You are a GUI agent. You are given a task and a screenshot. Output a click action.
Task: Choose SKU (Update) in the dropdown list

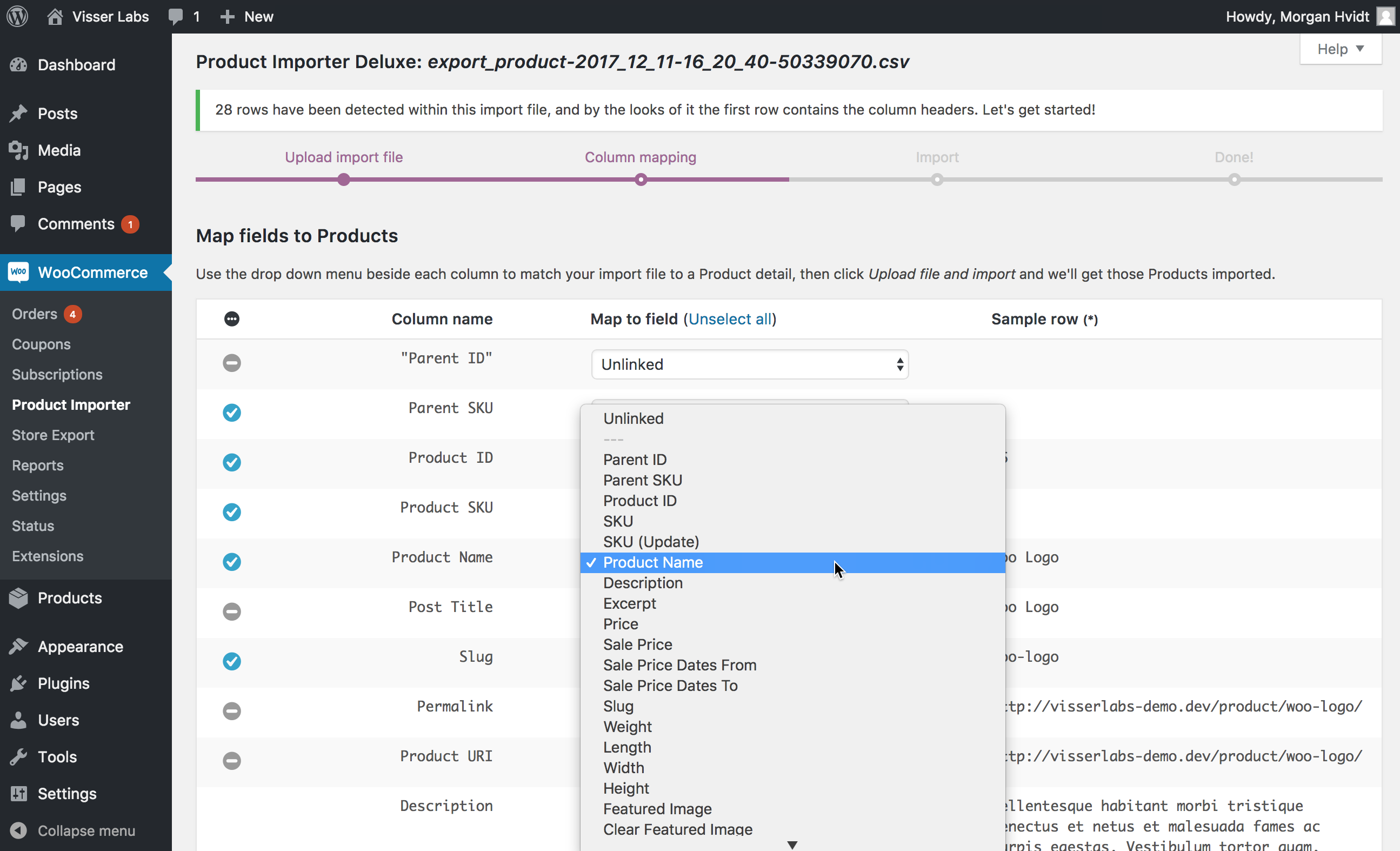[x=792, y=542]
